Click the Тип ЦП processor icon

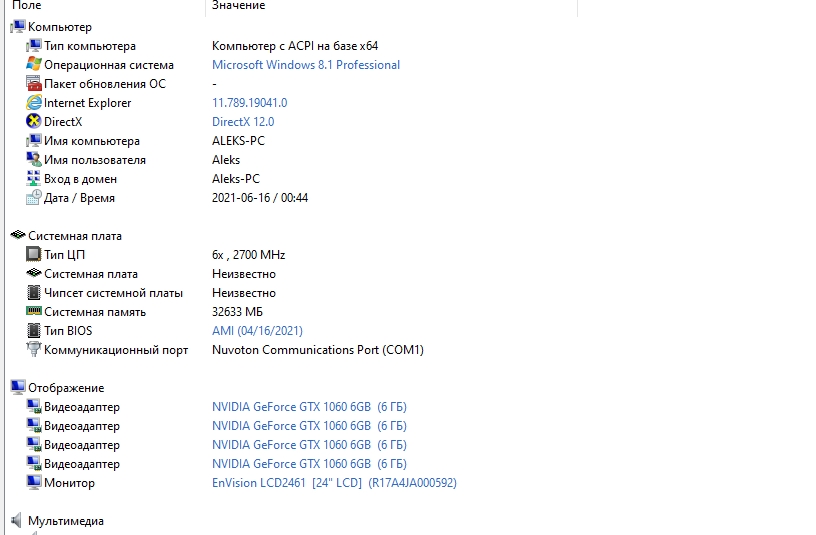(x=35, y=255)
